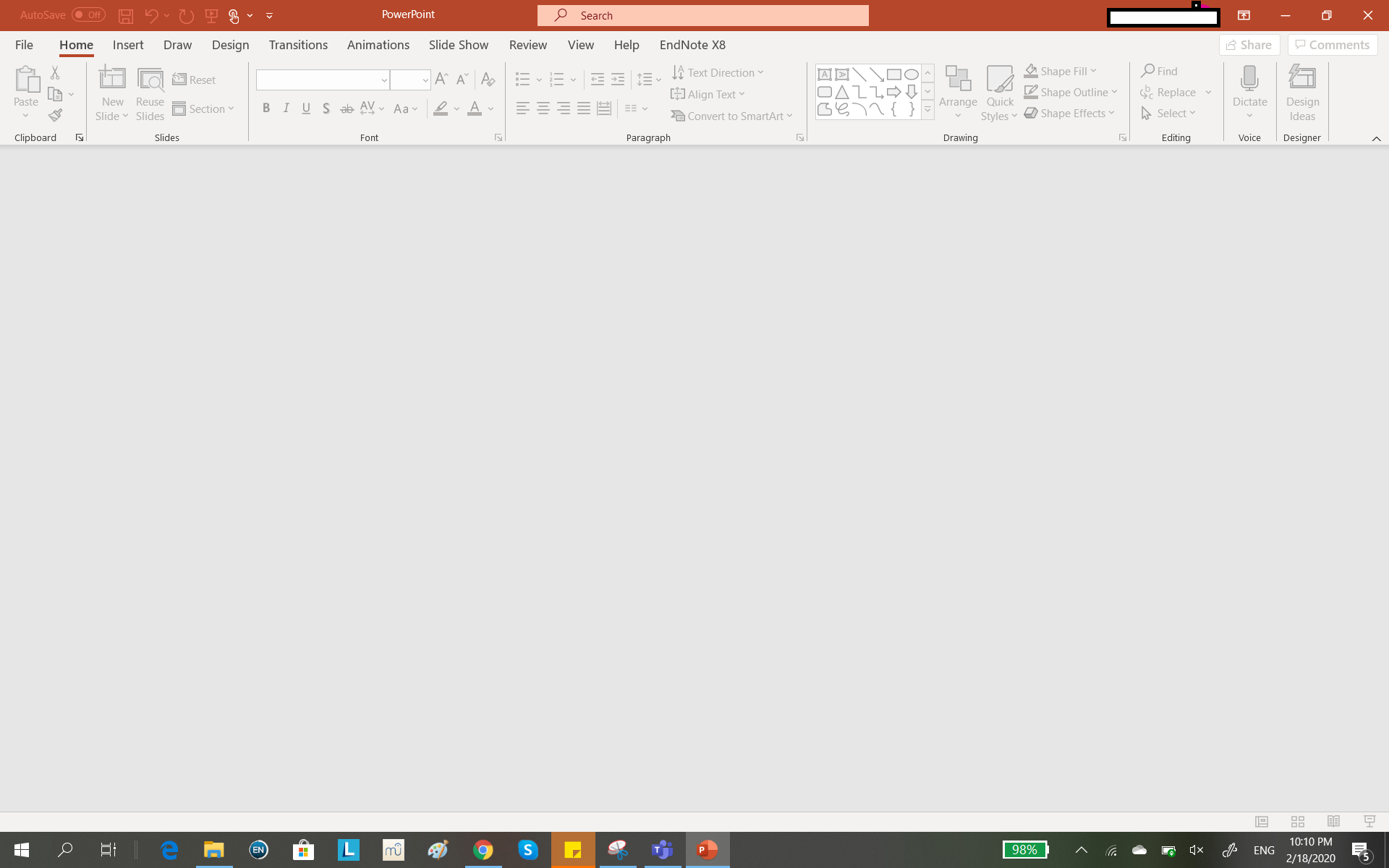Click the Dictate microphone icon
Screen dimensions: 1389x868
pyautogui.click(x=1249, y=79)
